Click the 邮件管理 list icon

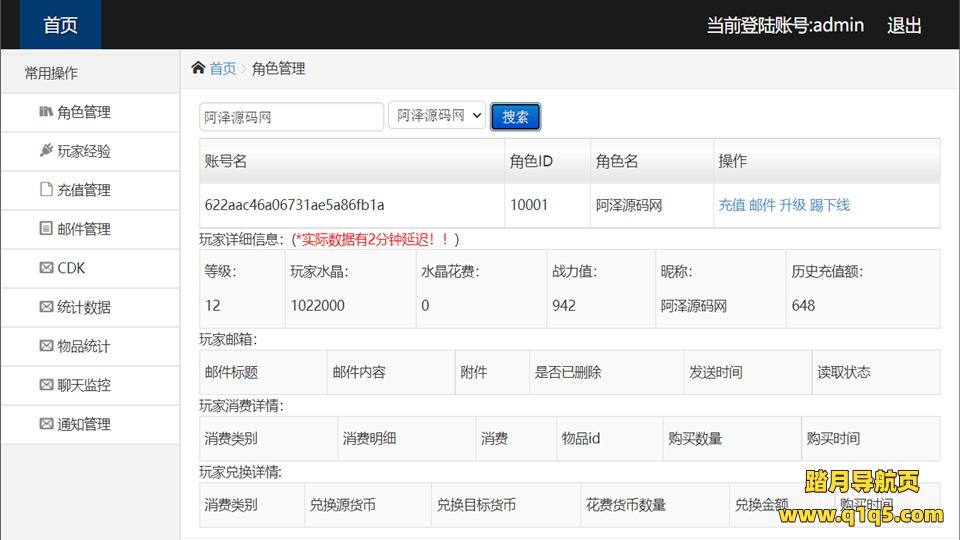46,229
